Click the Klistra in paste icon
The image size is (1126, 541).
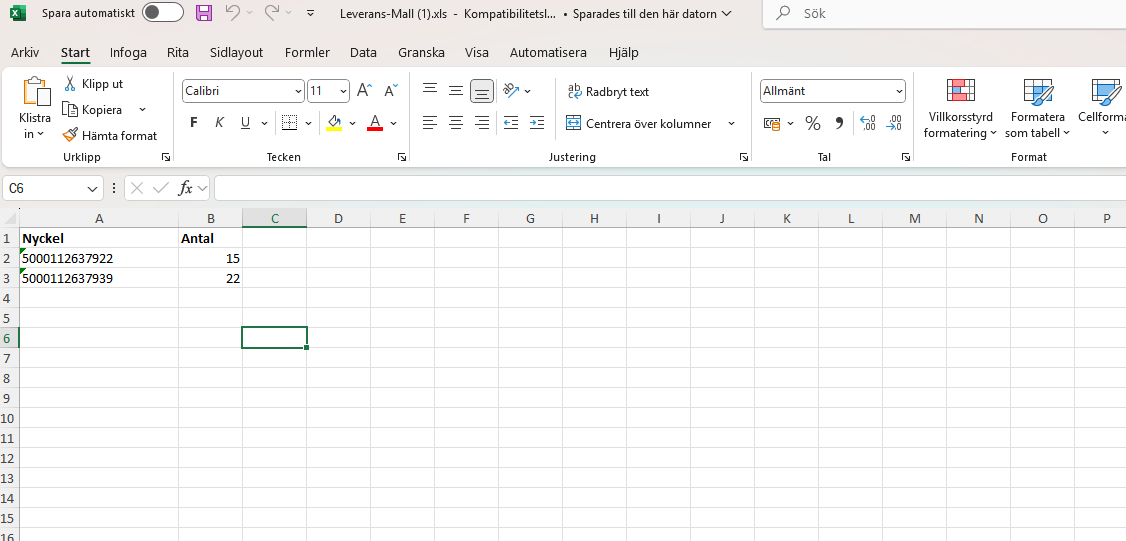click(37, 92)
